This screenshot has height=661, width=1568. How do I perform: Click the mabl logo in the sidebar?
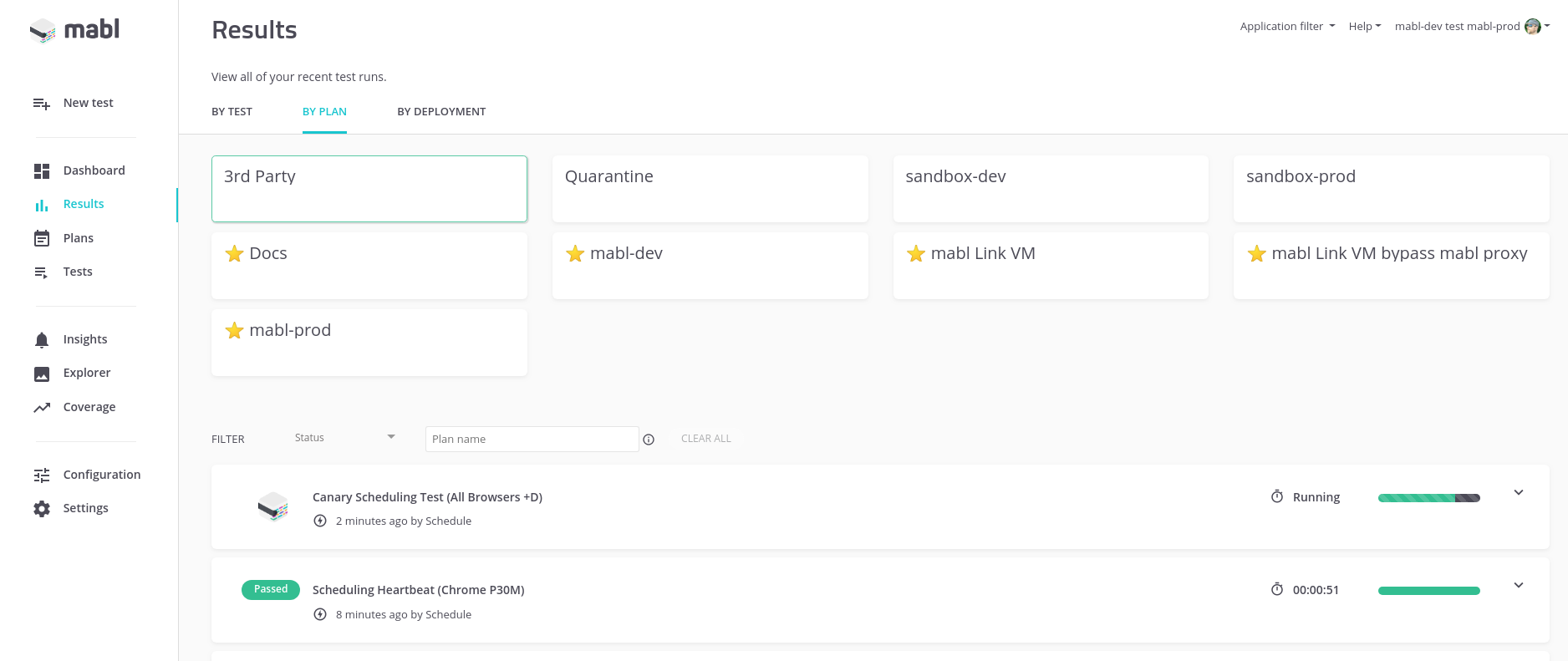(74, 30)
